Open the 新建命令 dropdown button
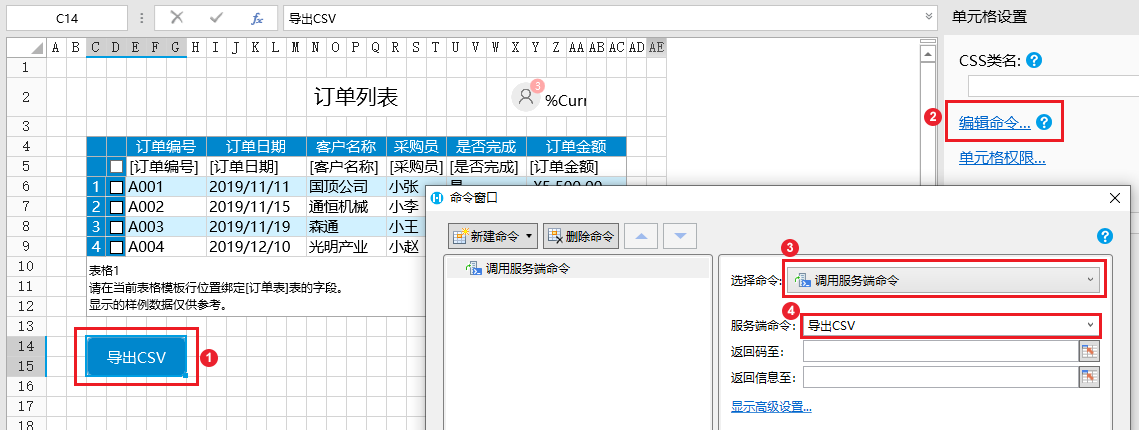The height and width of the screenshot is (430, 1139). (494, 236)
